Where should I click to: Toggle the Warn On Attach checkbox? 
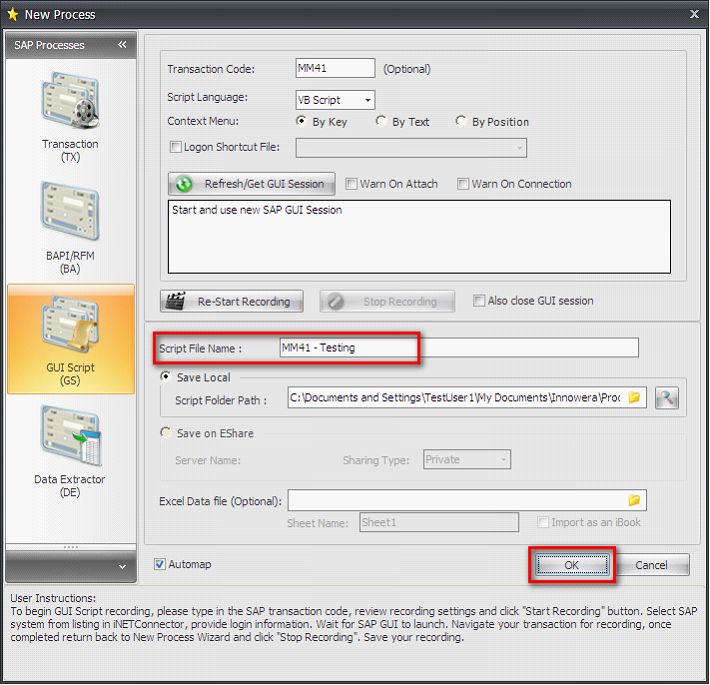tap(351, 184)
